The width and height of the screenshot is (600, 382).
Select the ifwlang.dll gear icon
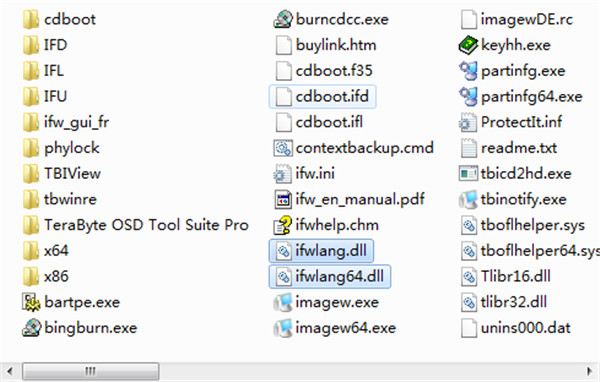(x=284, y=251)
